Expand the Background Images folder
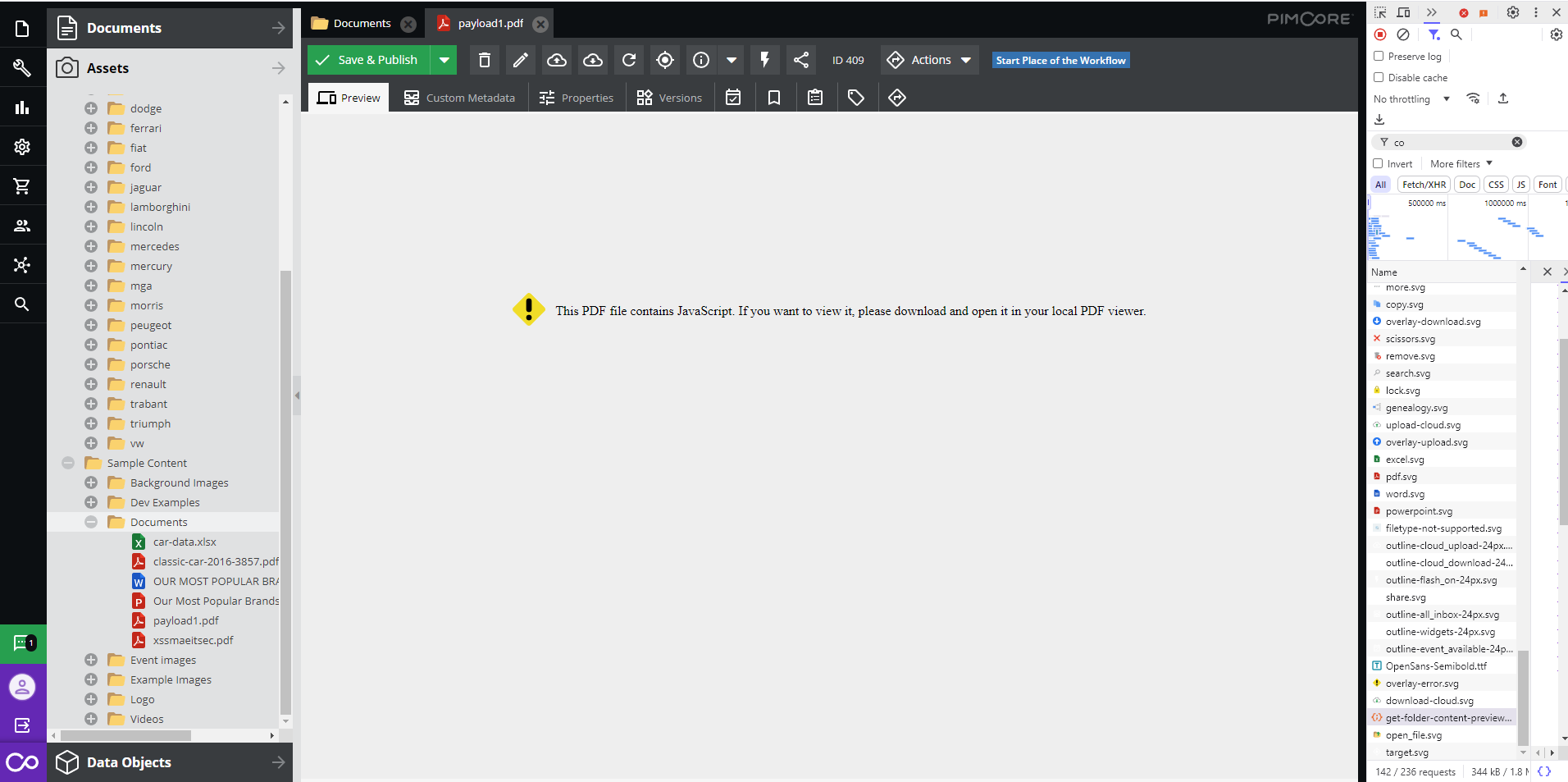Viewport: 1568px width, 782px height. 91,482
